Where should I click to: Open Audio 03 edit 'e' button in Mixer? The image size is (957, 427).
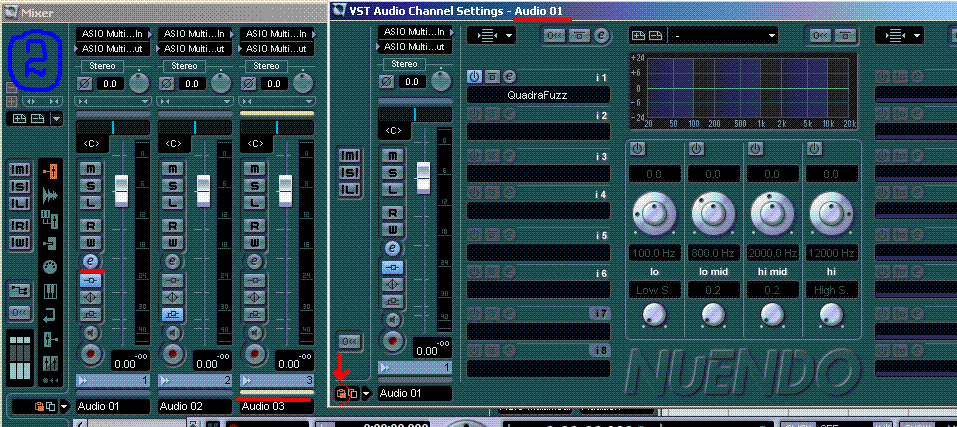255,261
